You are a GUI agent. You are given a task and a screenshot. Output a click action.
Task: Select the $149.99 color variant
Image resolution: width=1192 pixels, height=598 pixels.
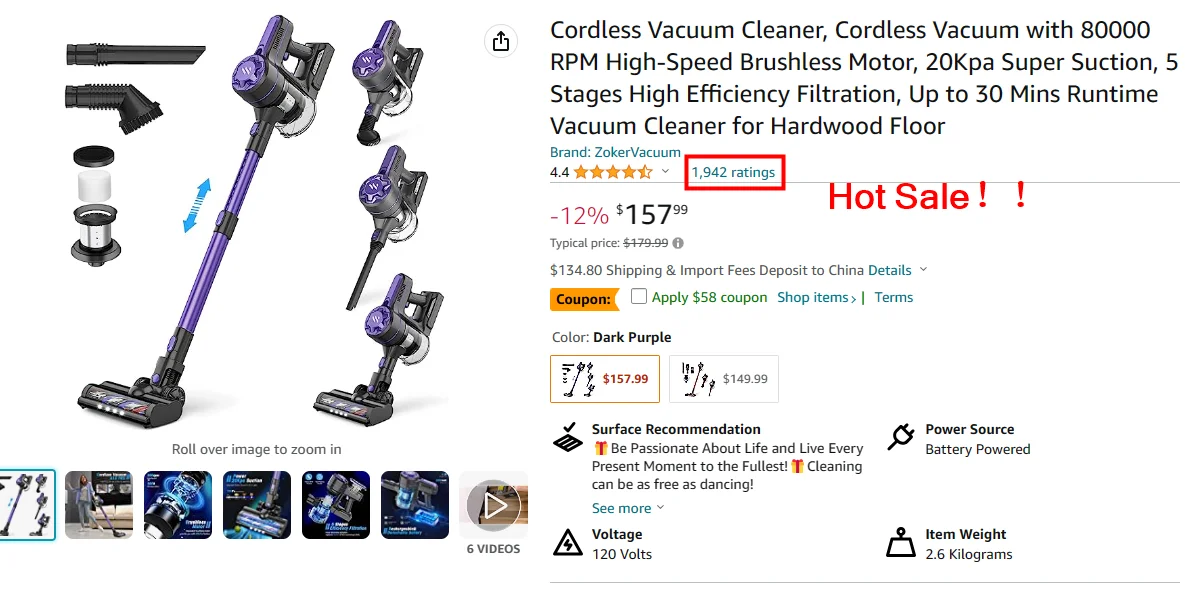[x=723, y=379]
